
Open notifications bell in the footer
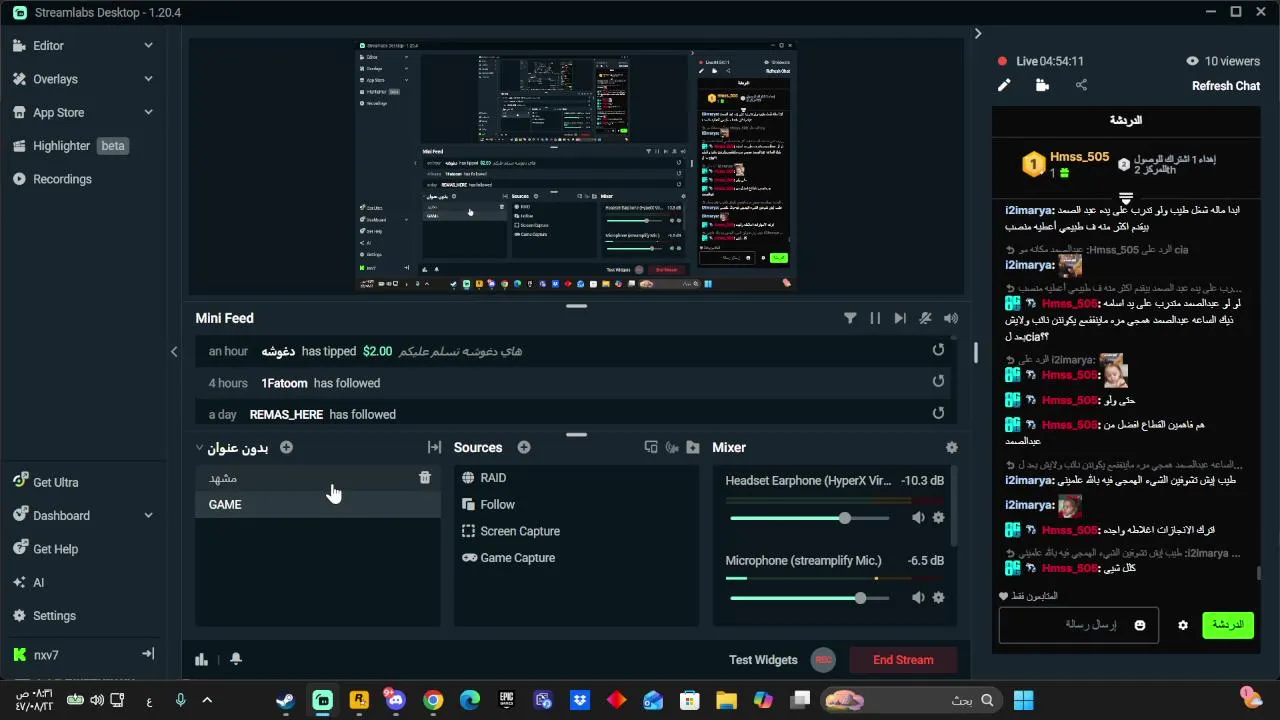click(x=236, y=659)
